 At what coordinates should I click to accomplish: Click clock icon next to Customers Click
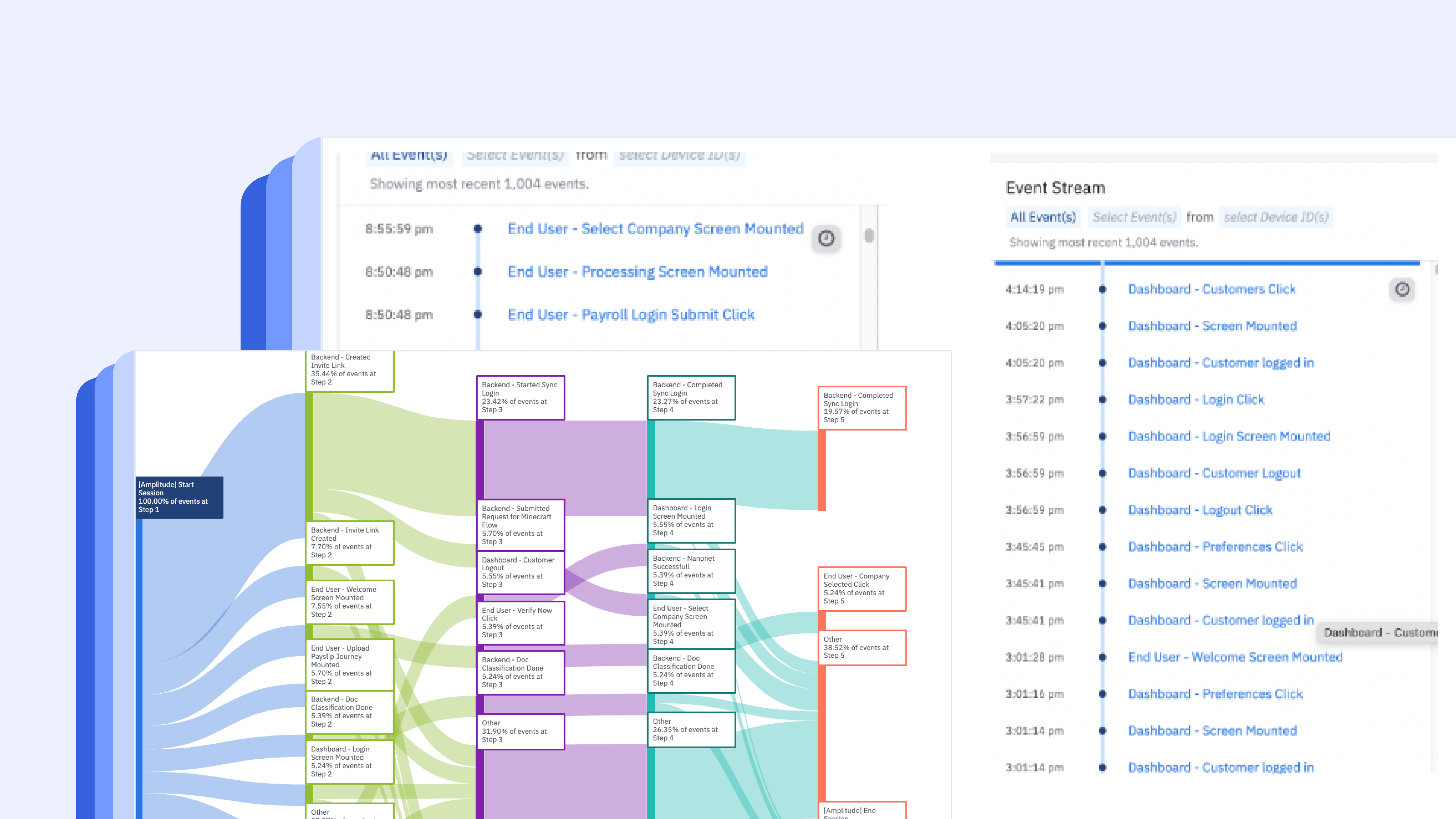tap(1402, 289)
